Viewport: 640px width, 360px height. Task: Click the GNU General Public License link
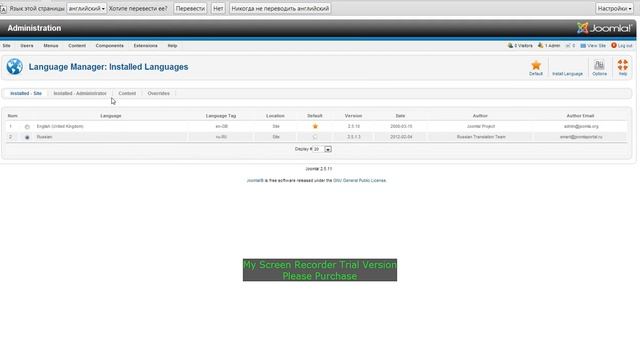(x=360, y=180)
